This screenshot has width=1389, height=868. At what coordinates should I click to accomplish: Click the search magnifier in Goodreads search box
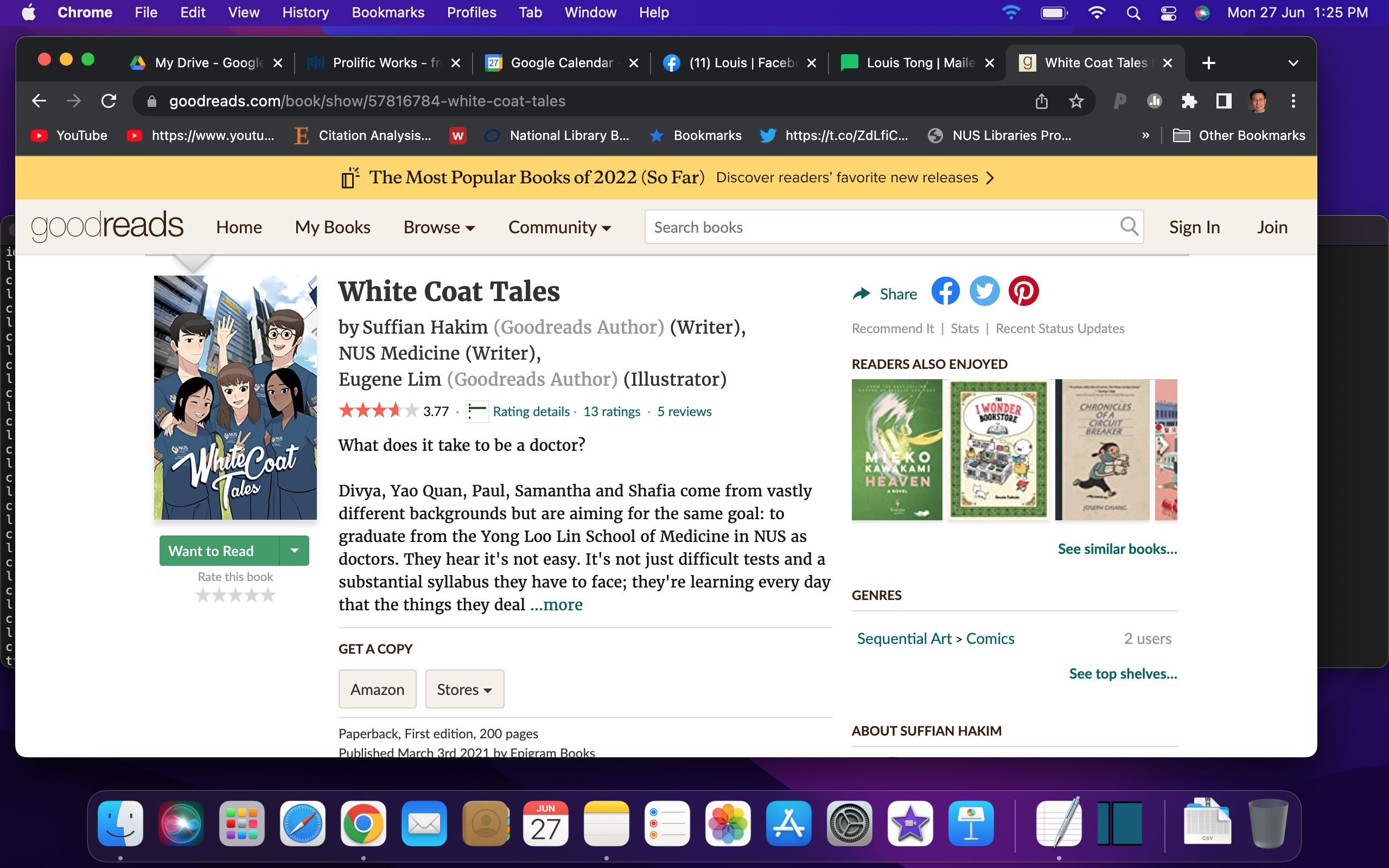1129,227
